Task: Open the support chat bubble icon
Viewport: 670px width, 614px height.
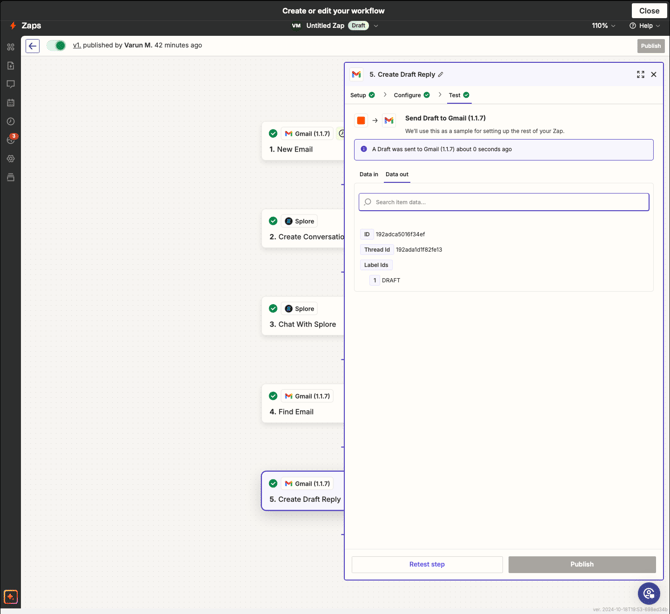Action: tap(649, 593)
